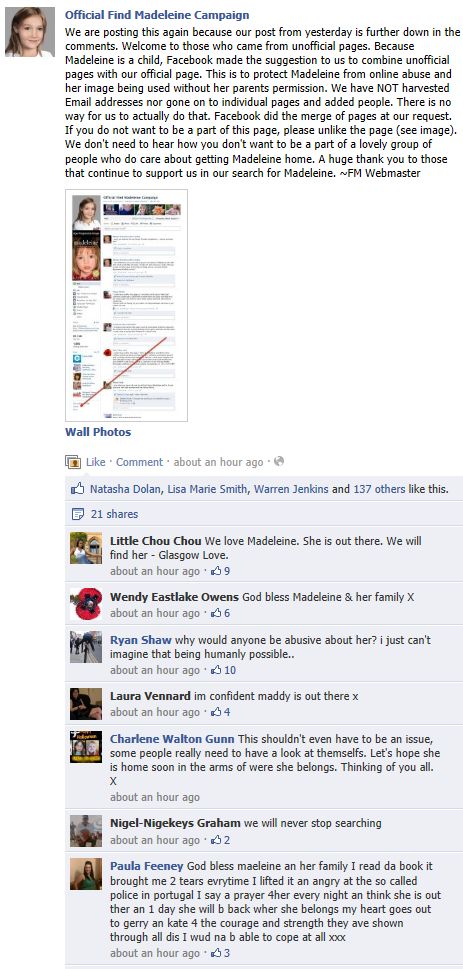This screenshot has width=463, height=969.
Task: Click thumbs-up on Nigel-Nigekeys Graham's comment
Action: click(x=216, y=840)
